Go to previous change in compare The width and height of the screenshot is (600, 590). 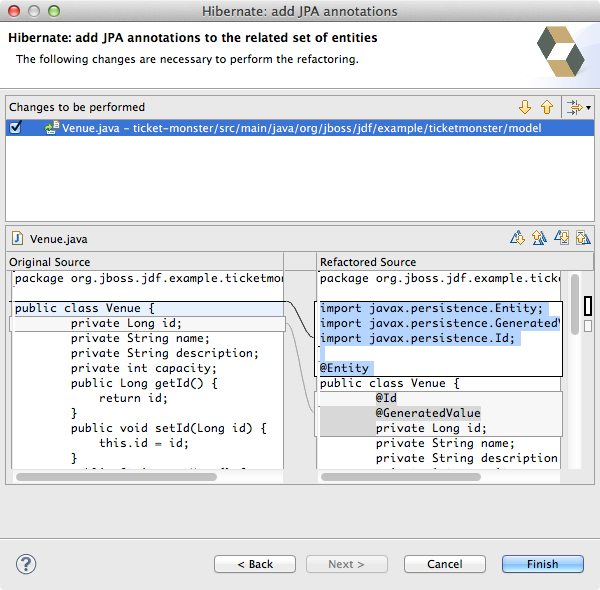[583, 238]
